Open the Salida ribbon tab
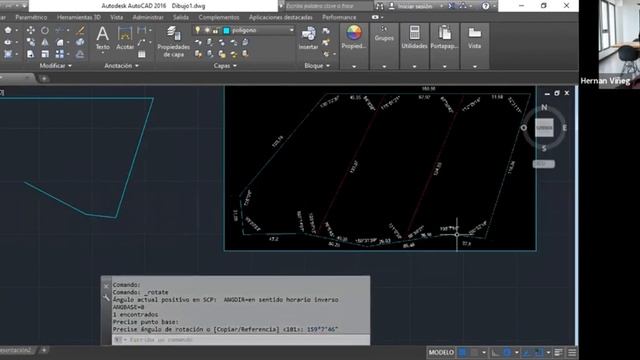The image size is (640, 360). 181,17
